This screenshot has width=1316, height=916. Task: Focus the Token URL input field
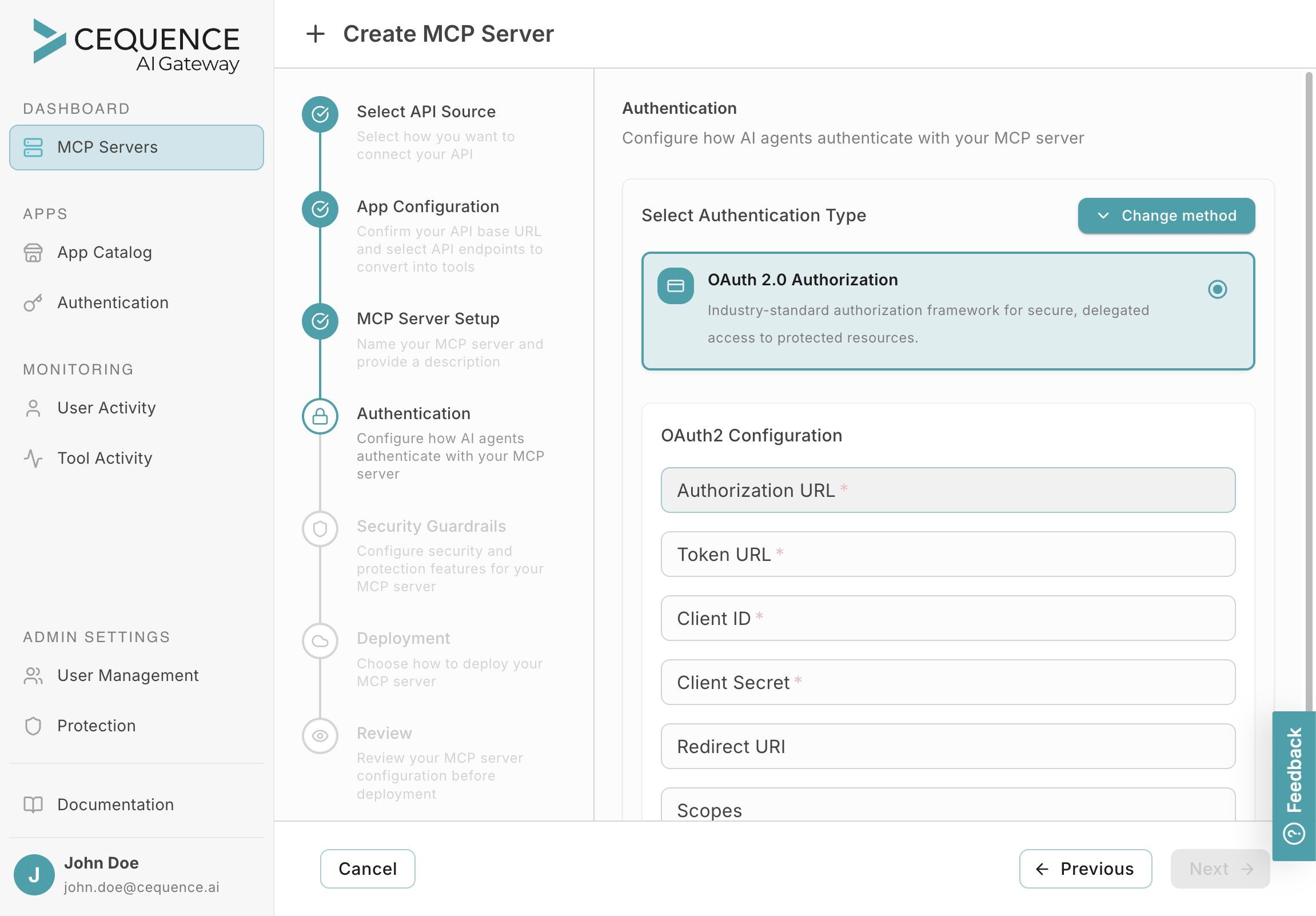pos(947,554)
